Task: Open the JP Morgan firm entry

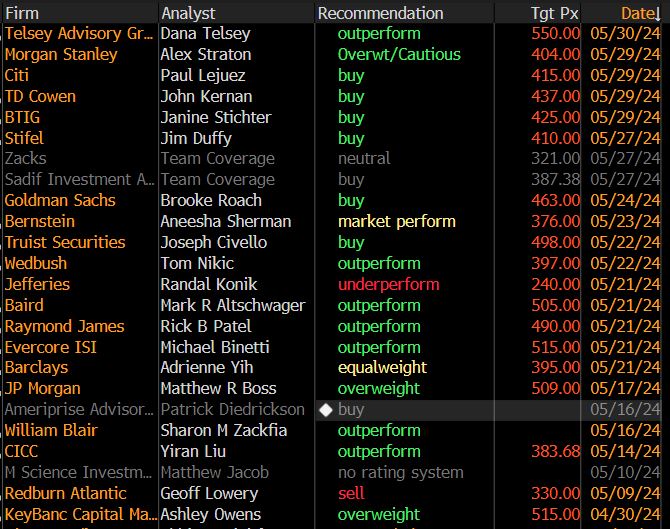Action: pos(43,388)
